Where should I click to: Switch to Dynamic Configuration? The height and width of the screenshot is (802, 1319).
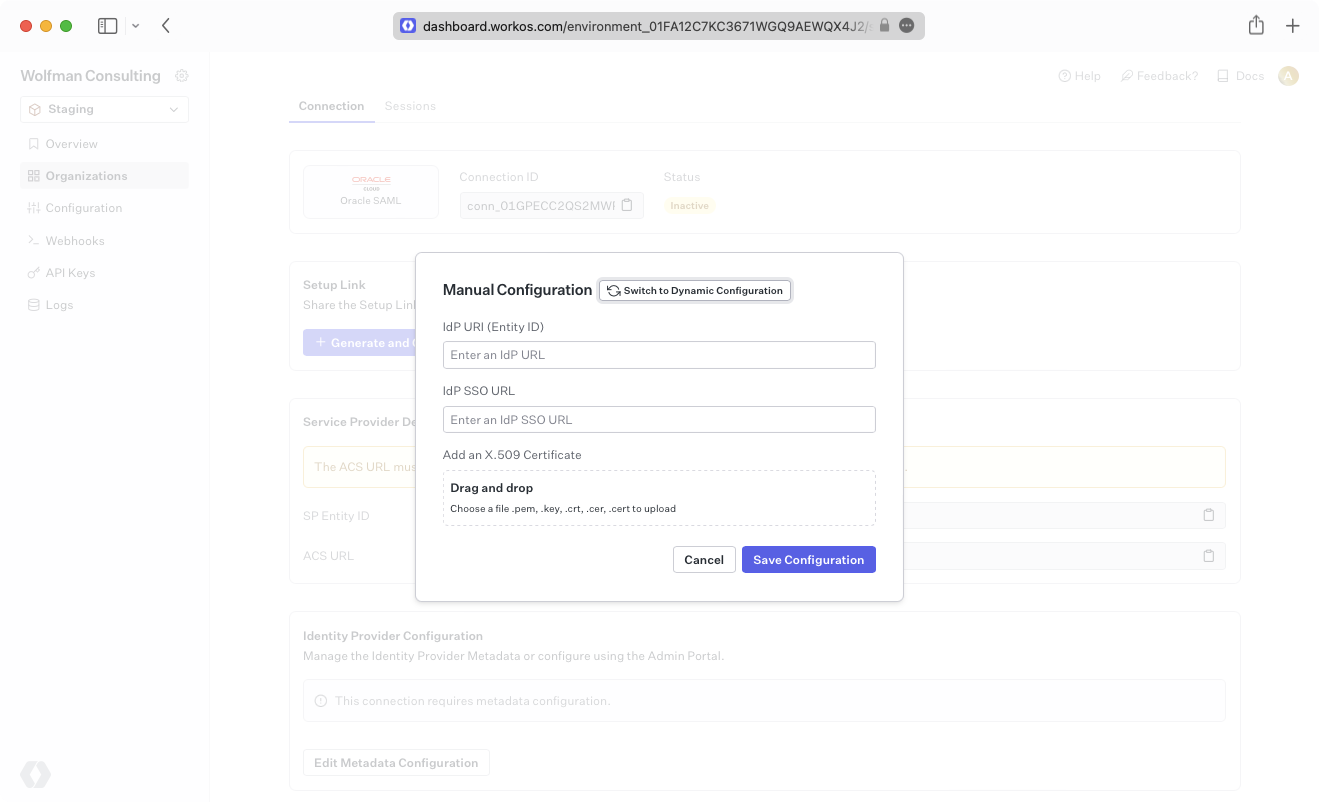click(x=695, y=290)
